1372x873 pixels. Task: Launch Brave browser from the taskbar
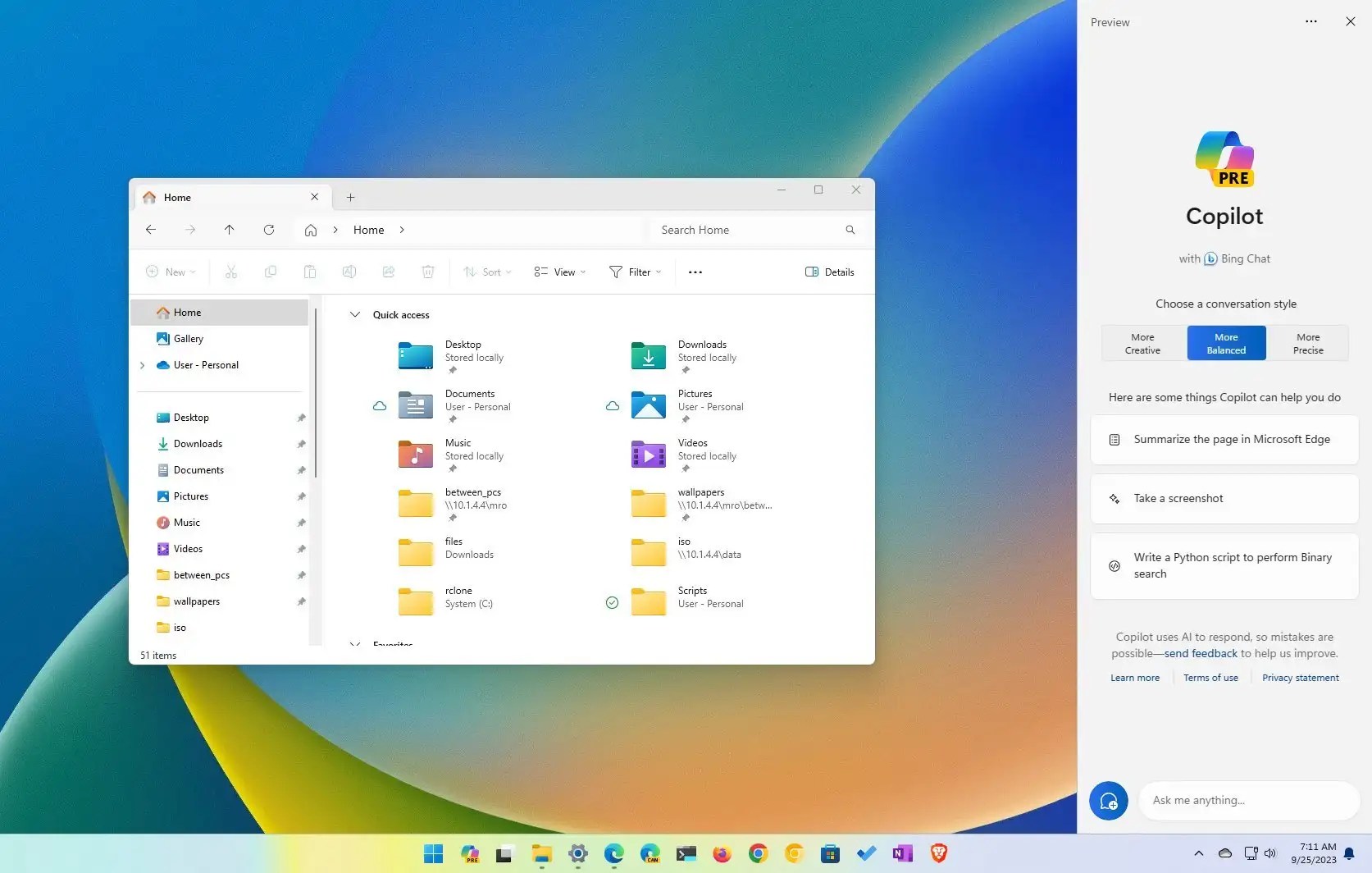[x=939, y=854]
